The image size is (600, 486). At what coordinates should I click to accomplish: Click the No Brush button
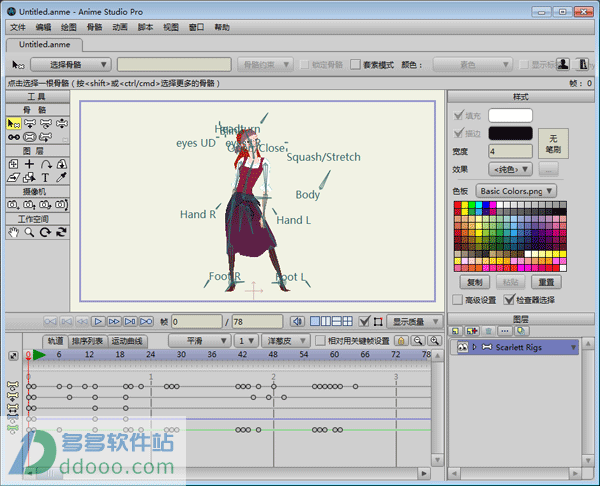point(553,143)
